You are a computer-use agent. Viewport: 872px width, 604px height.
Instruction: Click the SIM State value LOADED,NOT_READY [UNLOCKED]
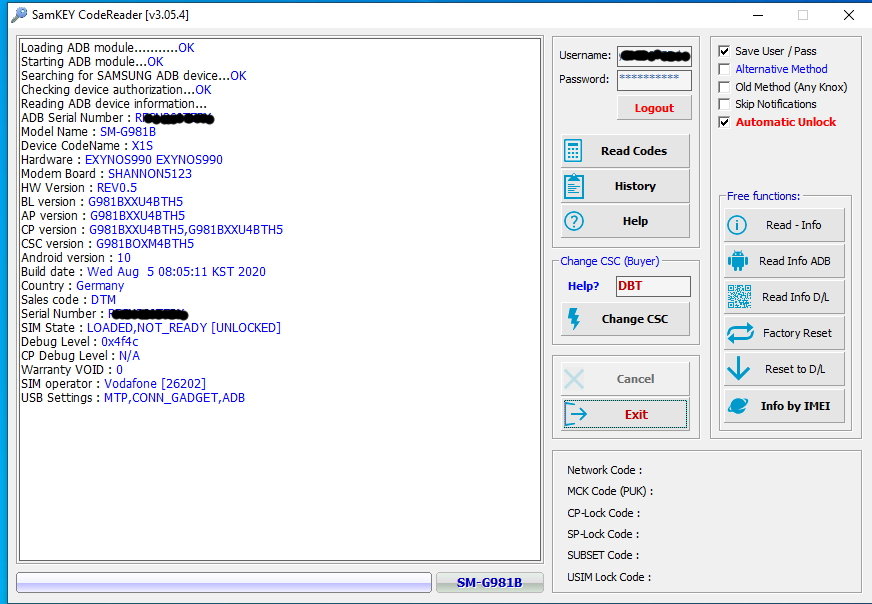[x=184, y=328]
